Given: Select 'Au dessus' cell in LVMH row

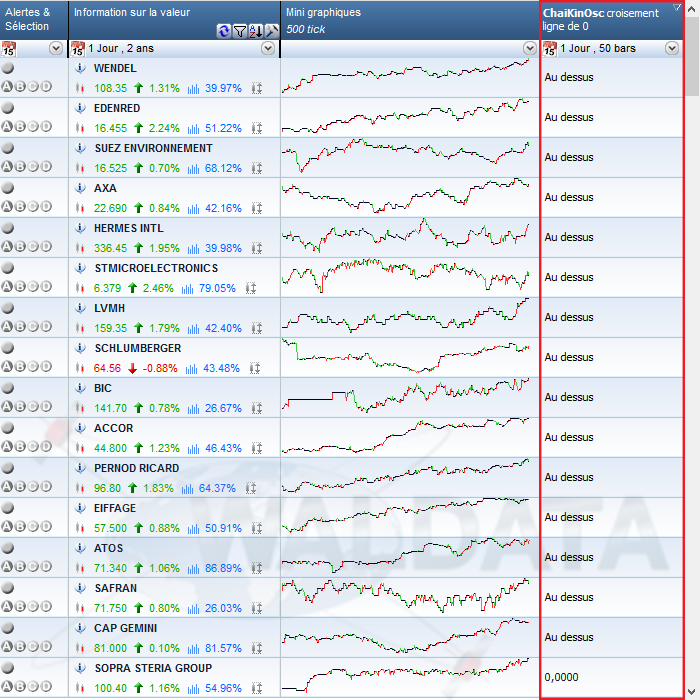Looking at the screenshot, I should click(612, 317).
